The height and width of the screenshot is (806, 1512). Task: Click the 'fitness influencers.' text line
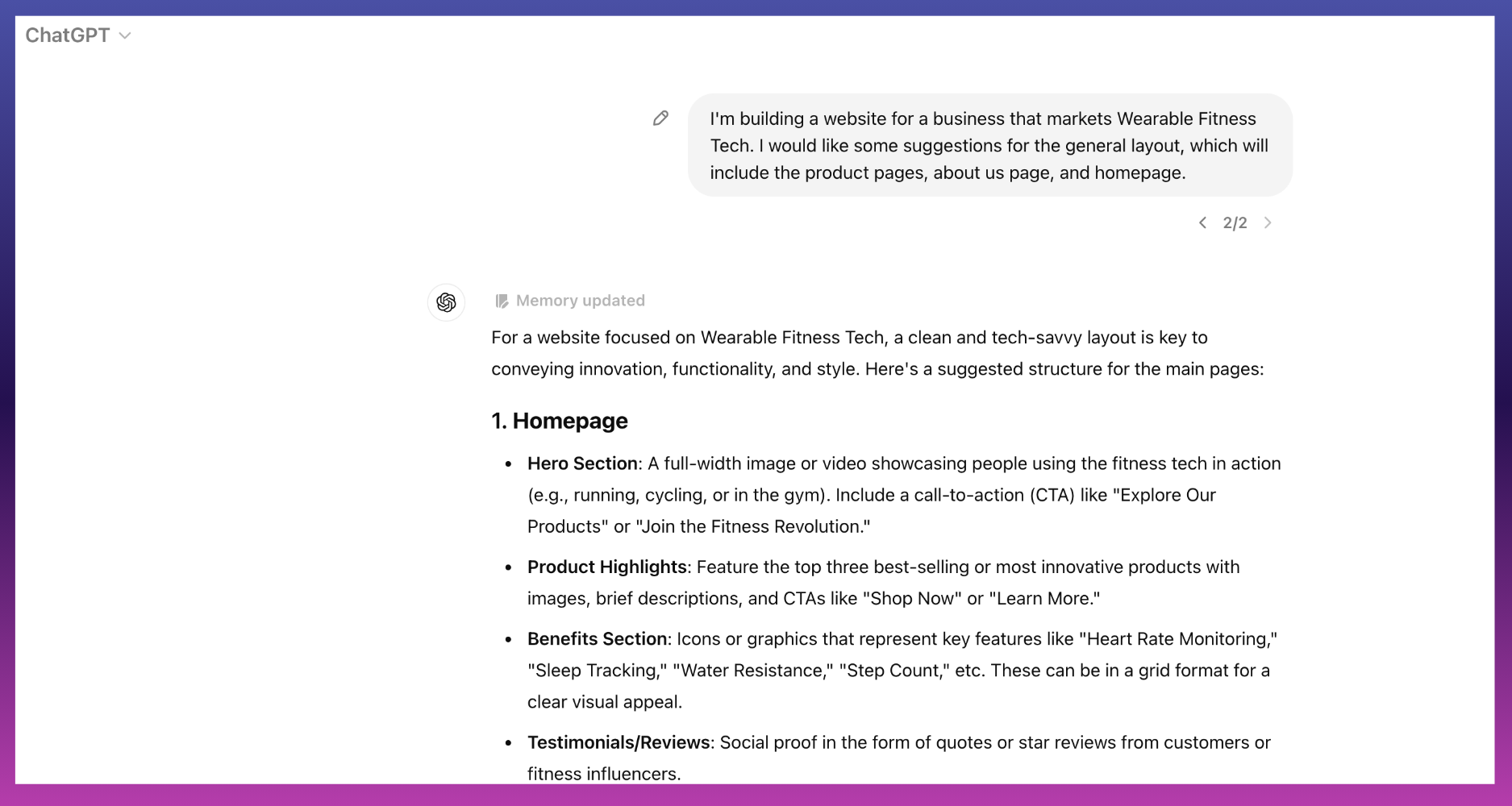pos(604,774)
